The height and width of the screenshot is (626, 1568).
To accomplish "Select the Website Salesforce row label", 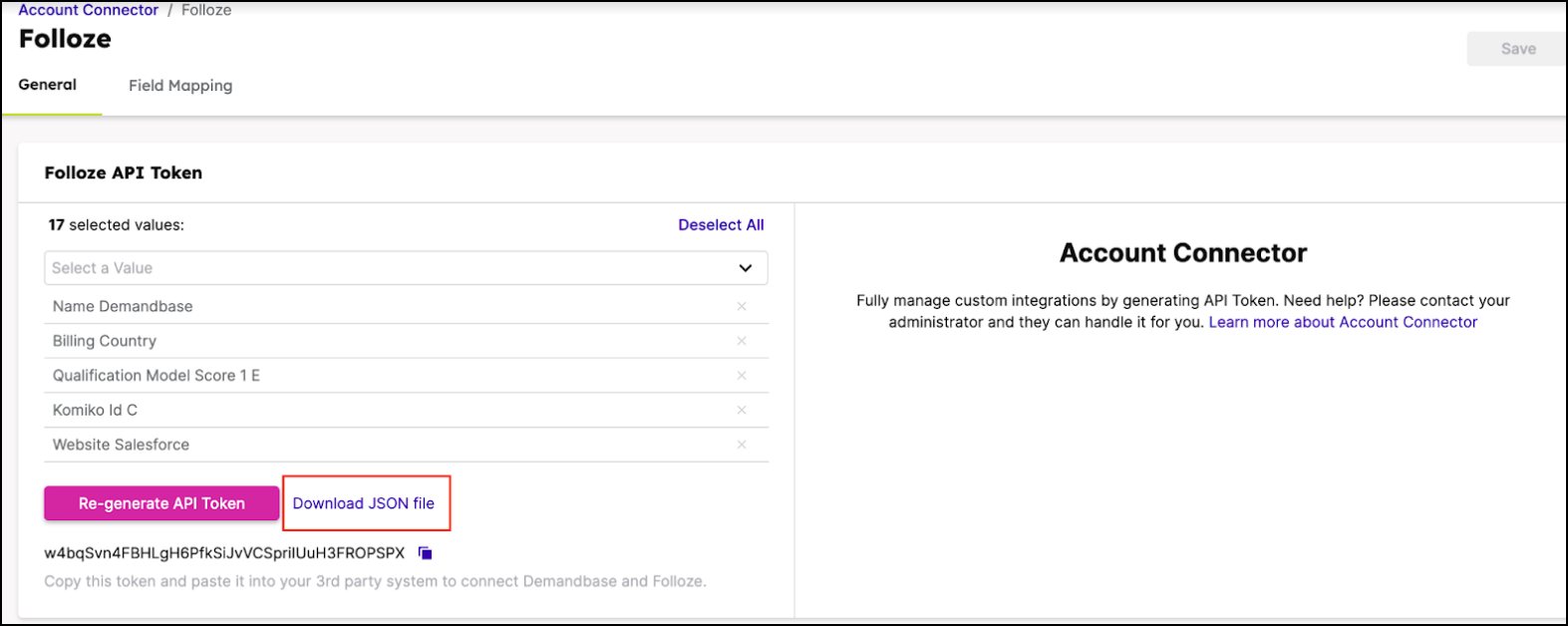I will 121,445.
